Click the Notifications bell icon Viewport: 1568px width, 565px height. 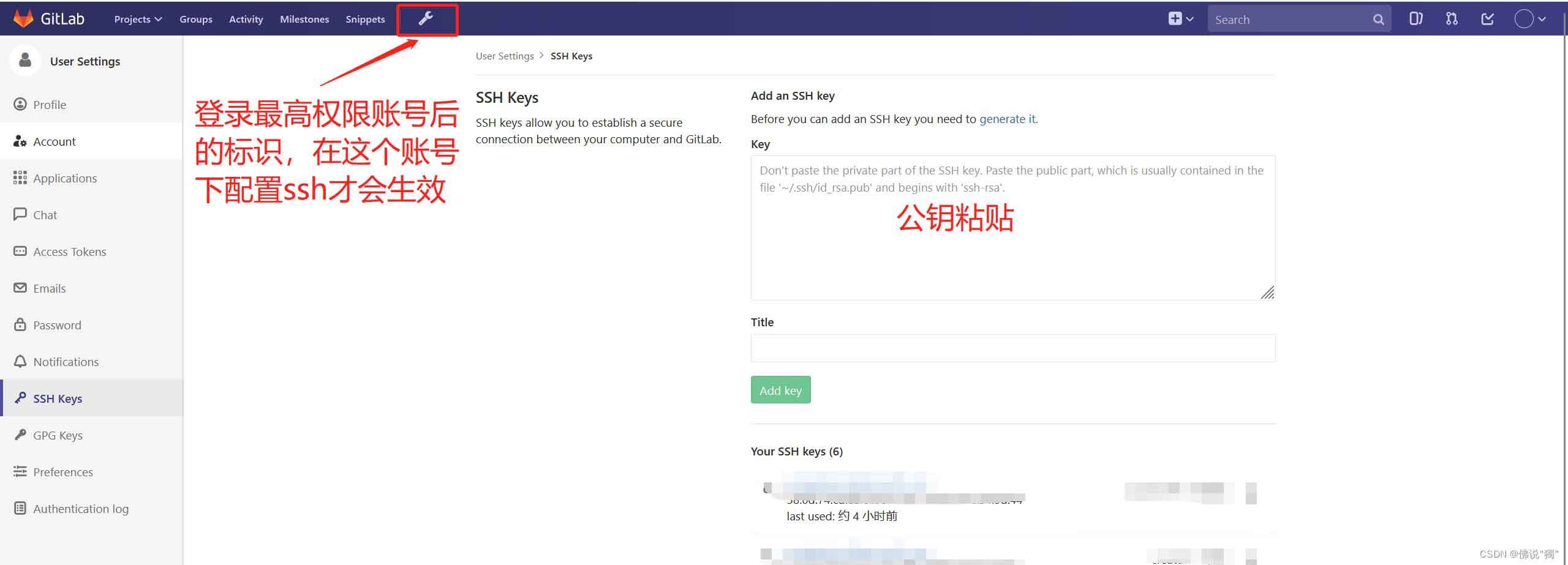pyautogui.click(x=20, y=361)
